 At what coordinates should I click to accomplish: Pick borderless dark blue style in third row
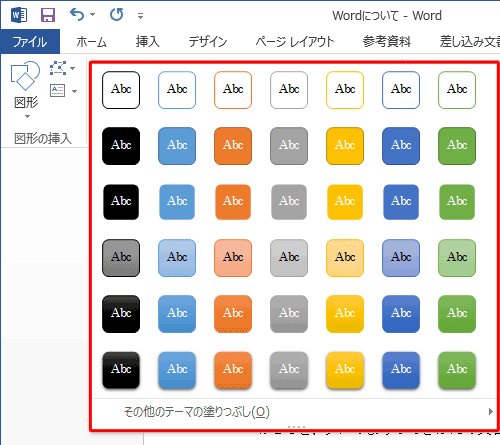(x=401, y=202)
